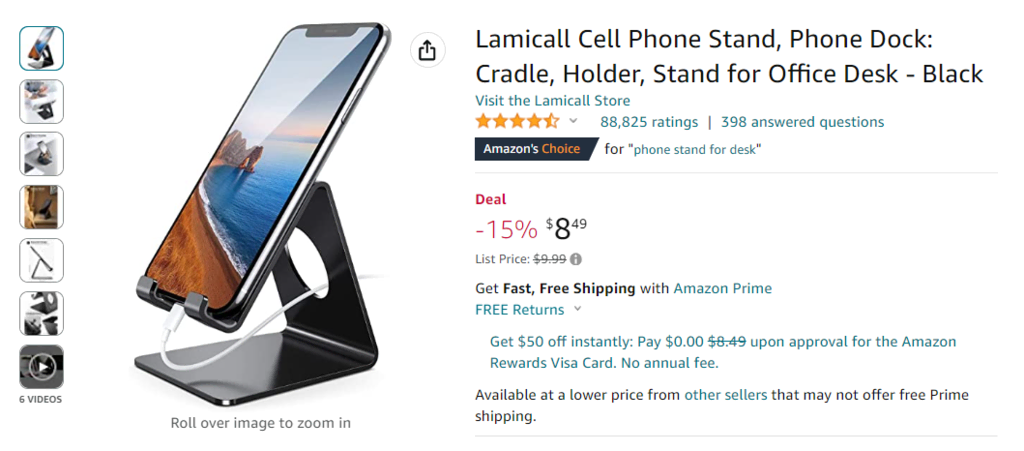
Task: Open the 398 answered questions link
Action: (802, 122)
